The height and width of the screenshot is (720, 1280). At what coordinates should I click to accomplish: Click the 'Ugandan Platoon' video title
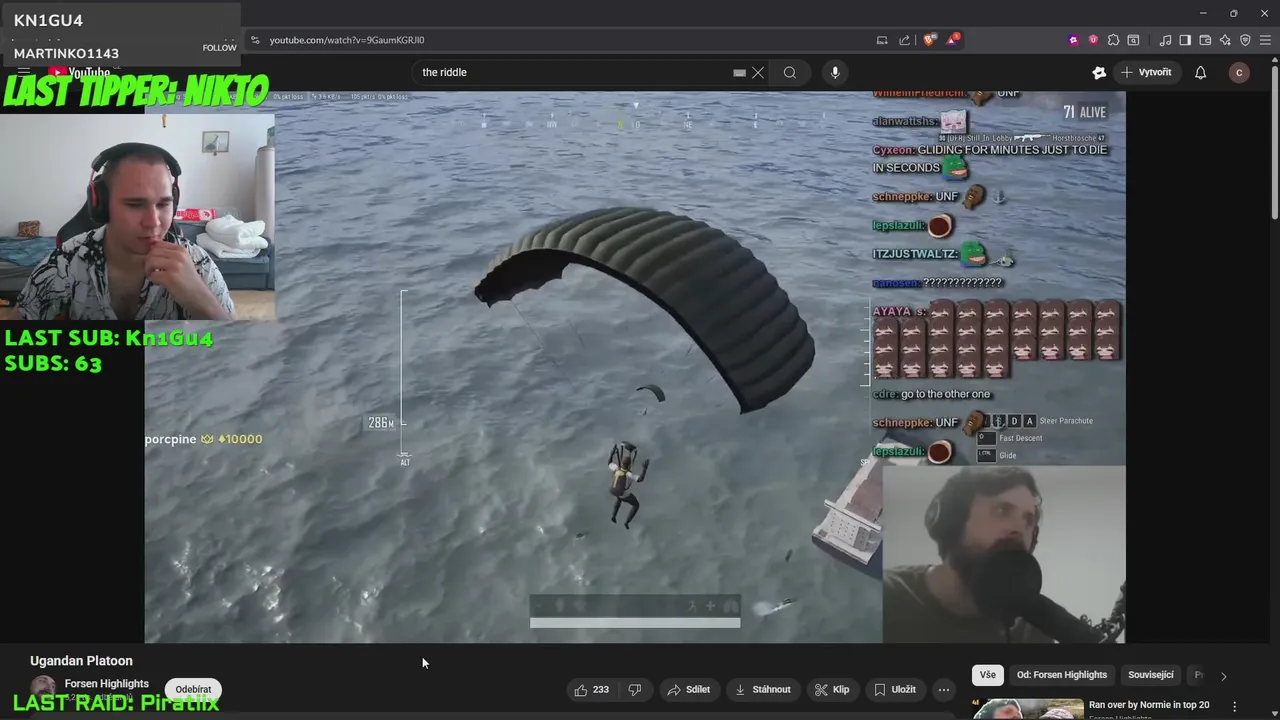[81, 661]
